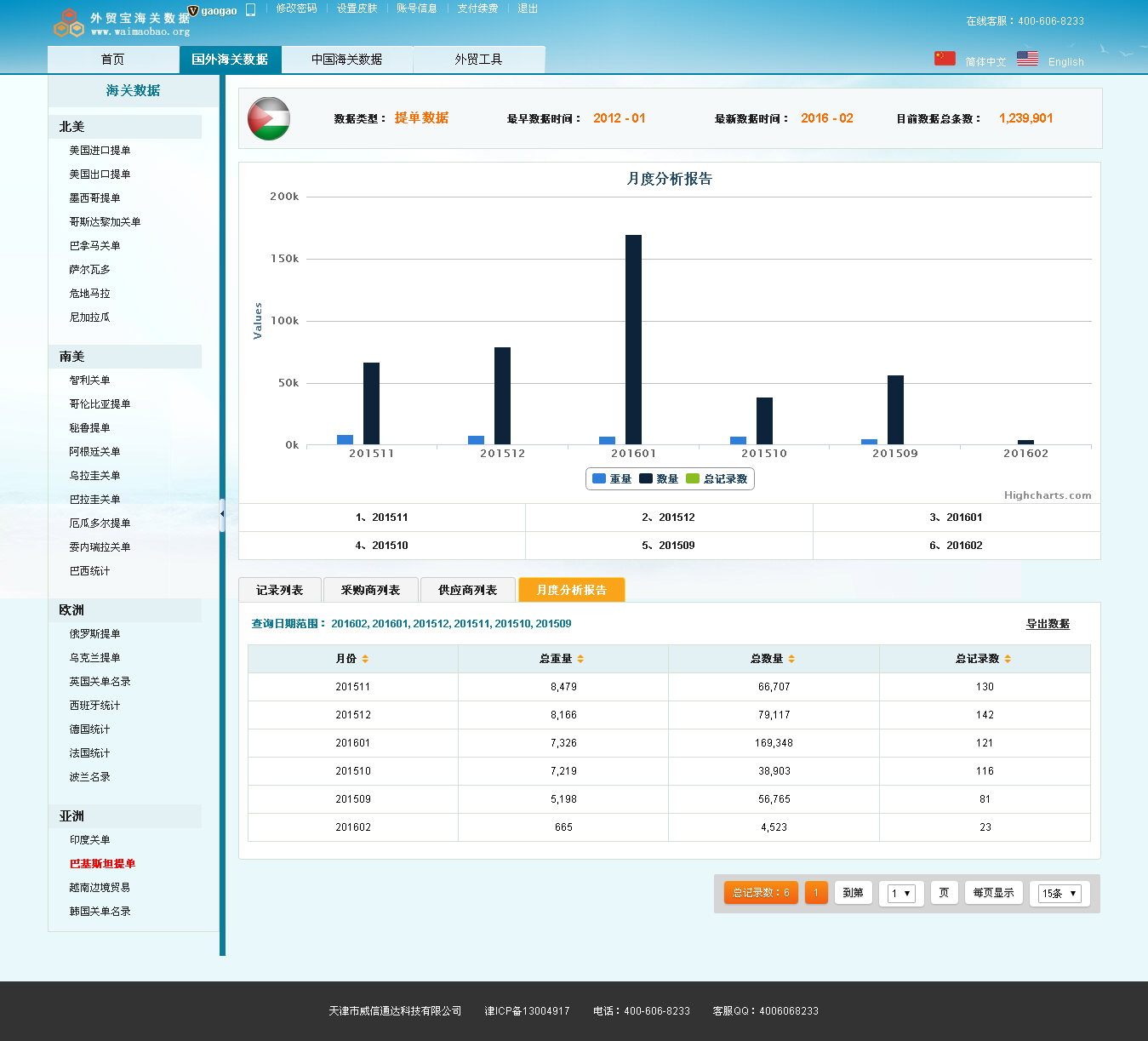This screenshot has height=1041, width=1148.
Task: Click the Chinese flag icon
Action: tap(945, 59)
